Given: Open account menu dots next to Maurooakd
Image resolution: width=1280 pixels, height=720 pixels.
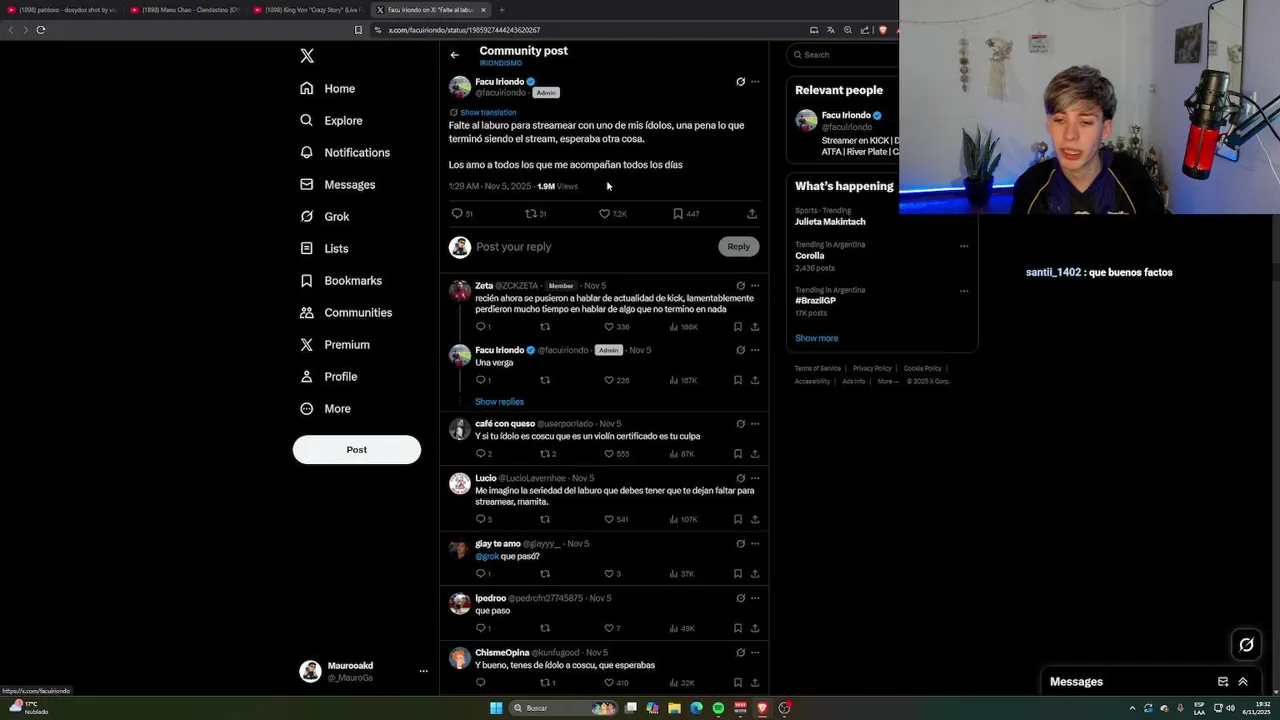Looking at the screenshot, I should (x=424, y=672).
